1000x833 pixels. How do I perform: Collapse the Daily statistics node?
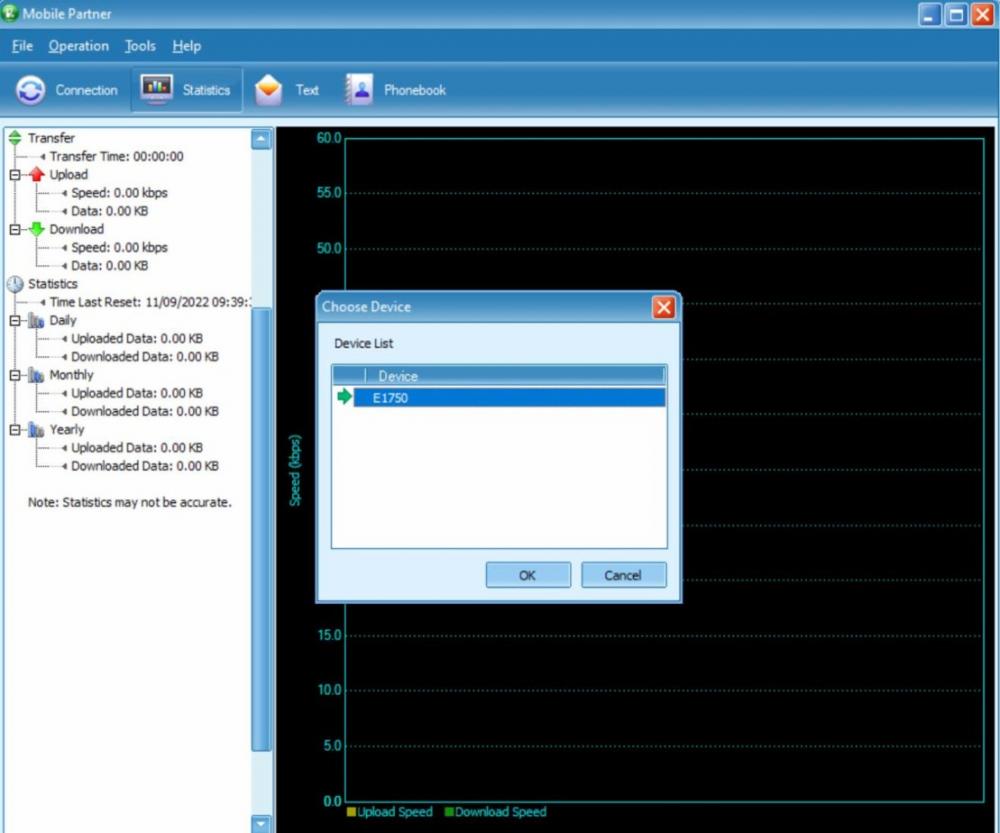point(15,321)
